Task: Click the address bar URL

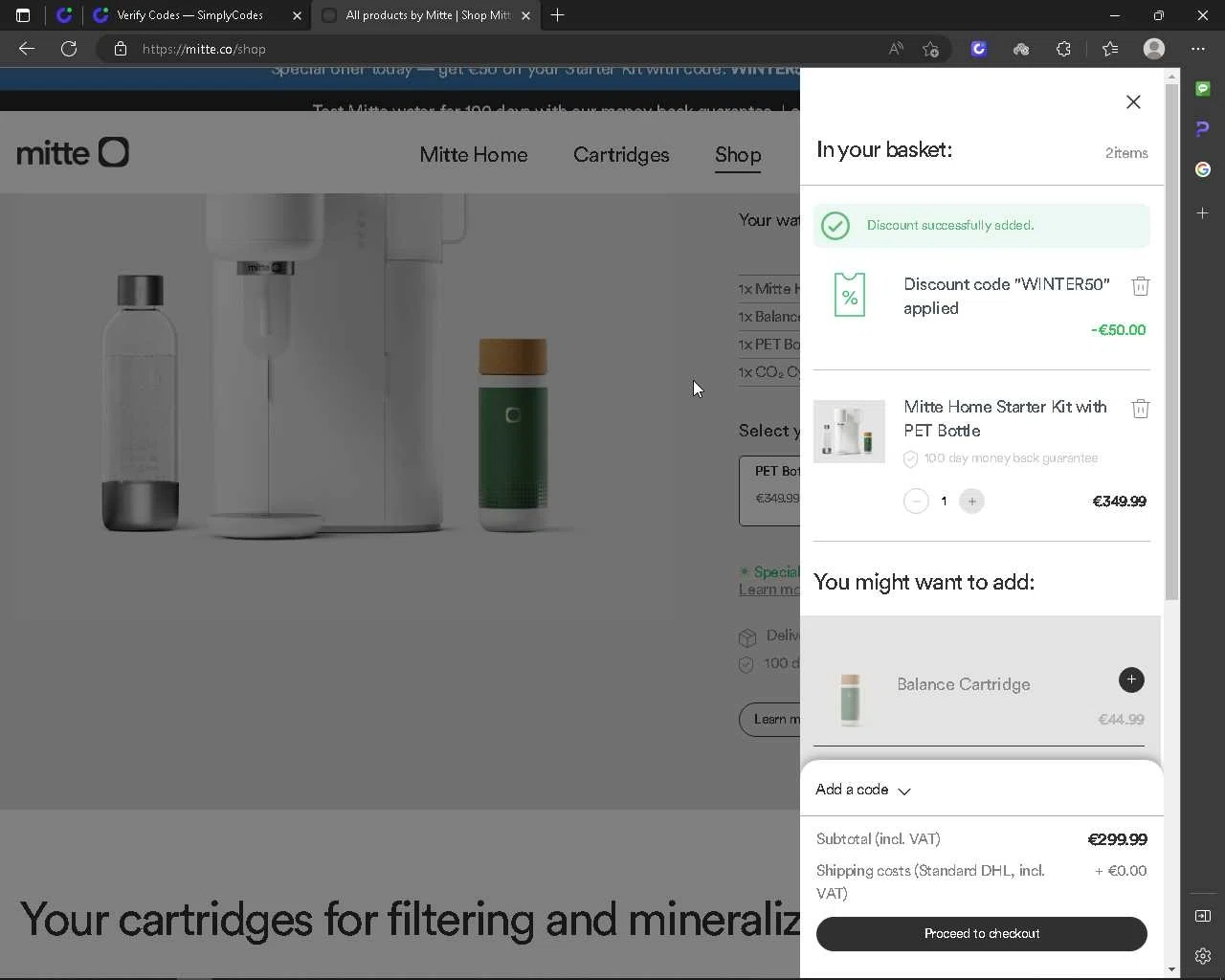Action: coord(204,49)
